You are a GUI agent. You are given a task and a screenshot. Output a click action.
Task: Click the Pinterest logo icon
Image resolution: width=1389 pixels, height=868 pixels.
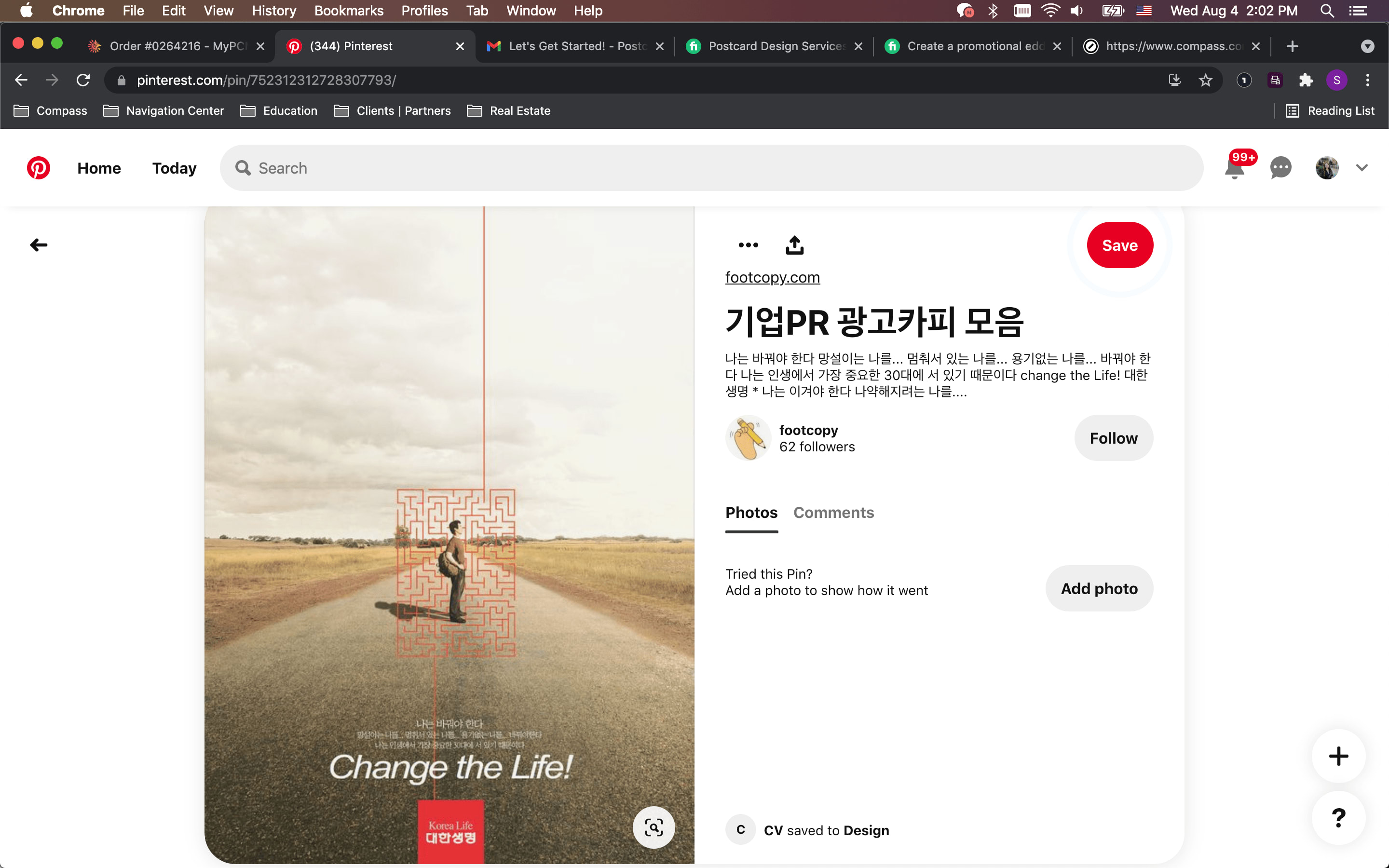click(x=39, y=168)
